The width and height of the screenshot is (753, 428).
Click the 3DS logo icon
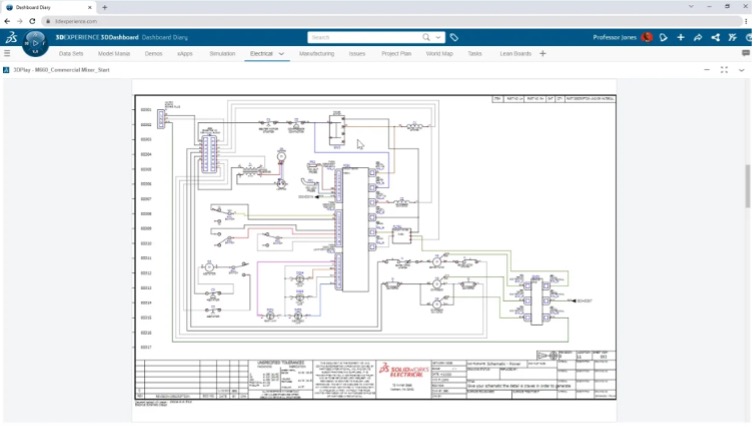click(x=11, y=37)
